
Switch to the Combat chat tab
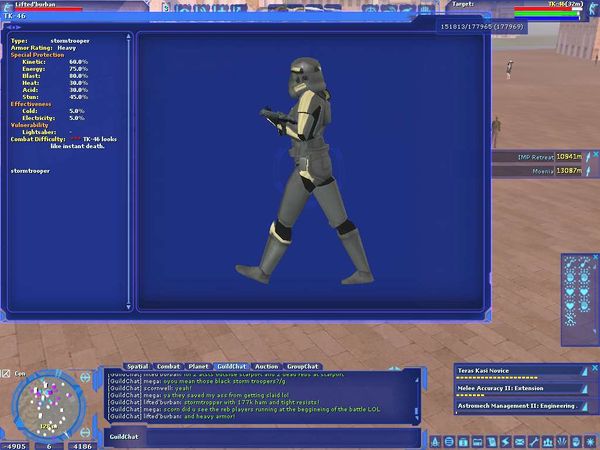click(168, 367)
